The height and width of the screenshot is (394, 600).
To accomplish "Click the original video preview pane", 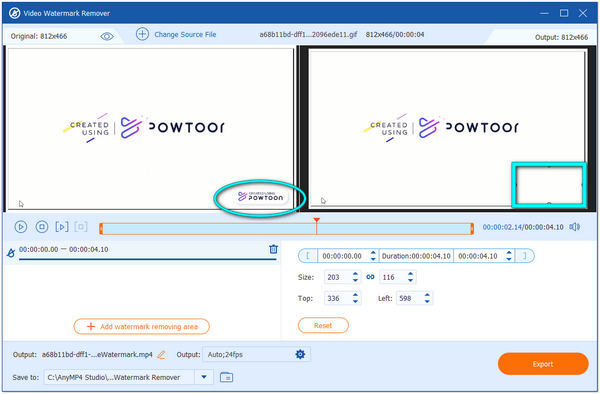I will point(150,129).
